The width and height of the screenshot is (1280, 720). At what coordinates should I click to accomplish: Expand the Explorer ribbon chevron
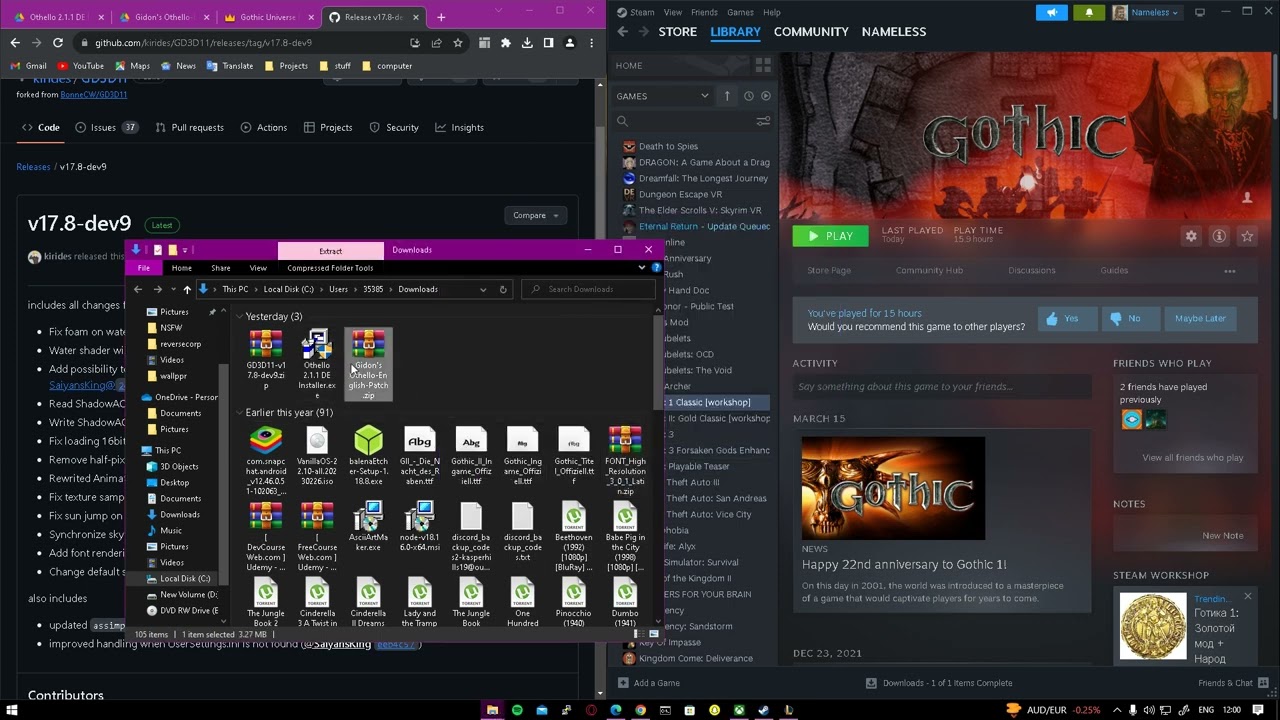[642, 268]
